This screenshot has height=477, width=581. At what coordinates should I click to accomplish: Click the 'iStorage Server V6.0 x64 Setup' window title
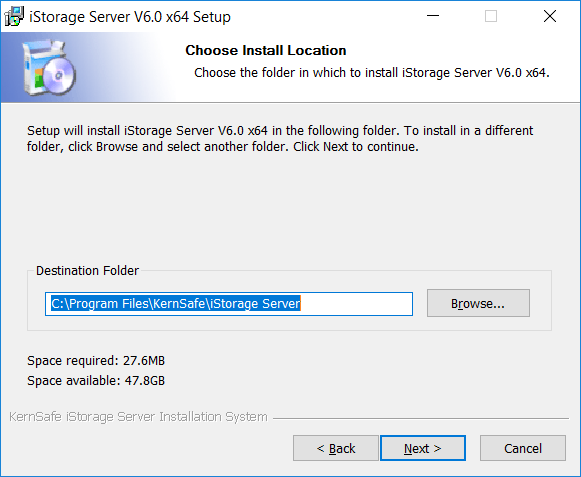[130, 17]
